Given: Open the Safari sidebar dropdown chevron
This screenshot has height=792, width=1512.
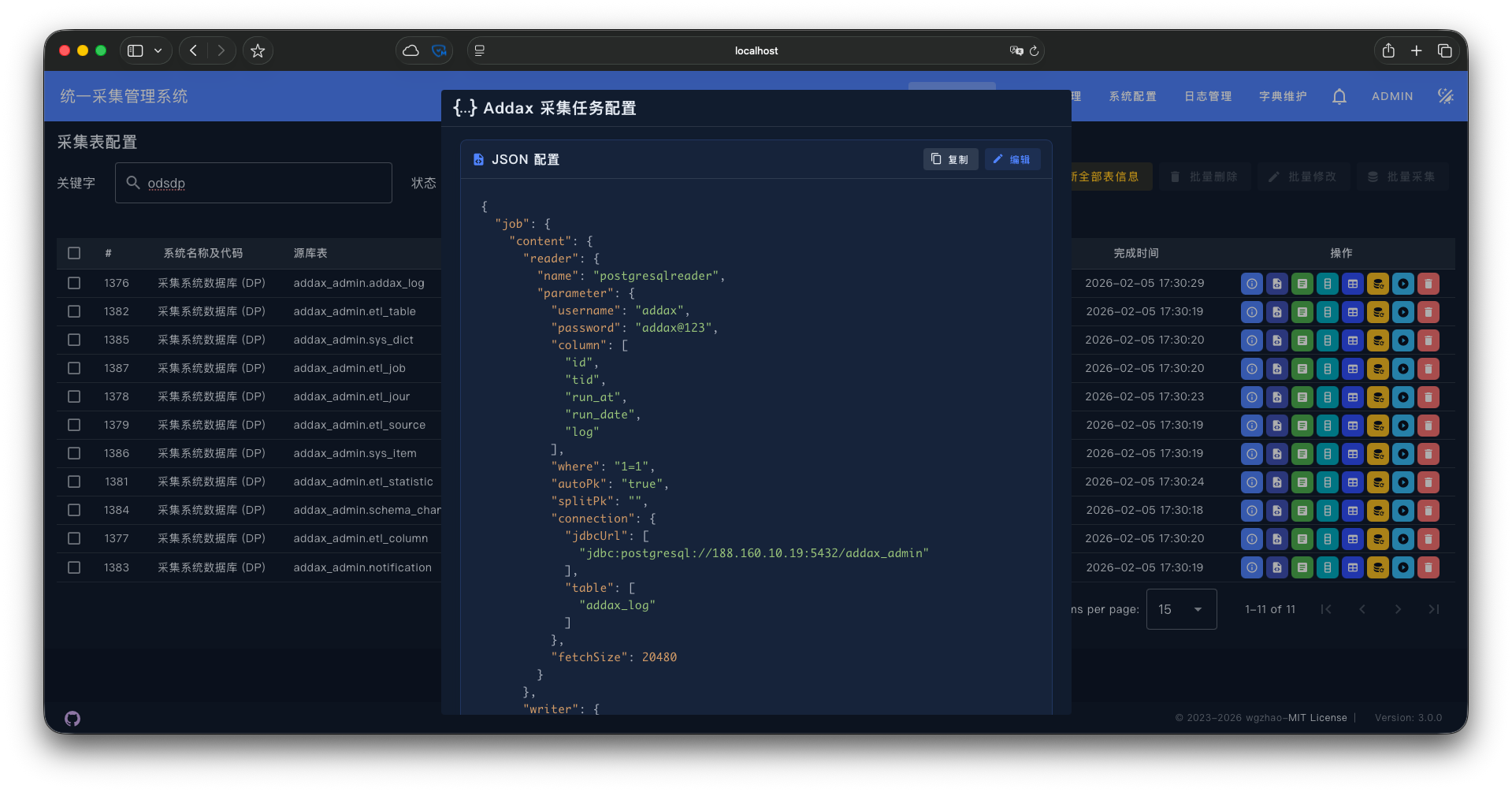Looking at the screenshot, I should click(158, 50).
